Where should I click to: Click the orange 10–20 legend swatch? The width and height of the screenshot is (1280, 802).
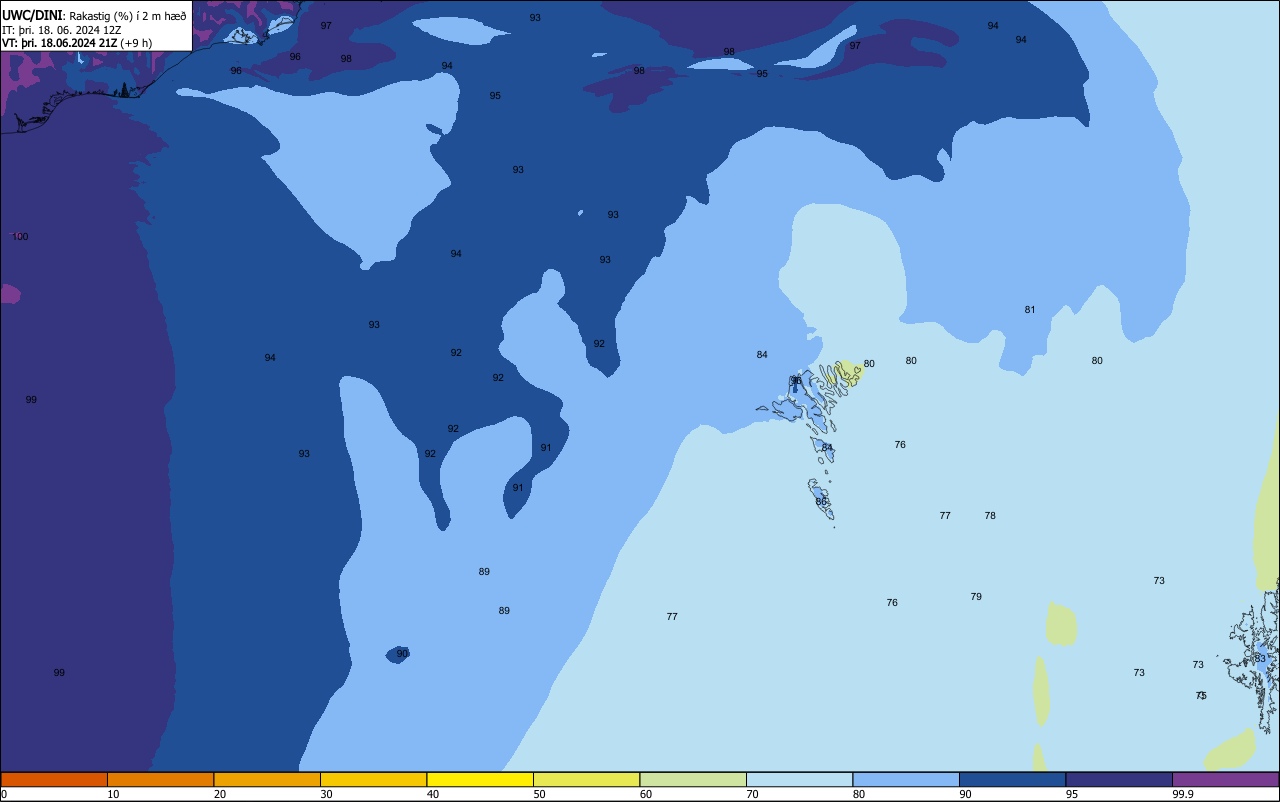point(160,779)
